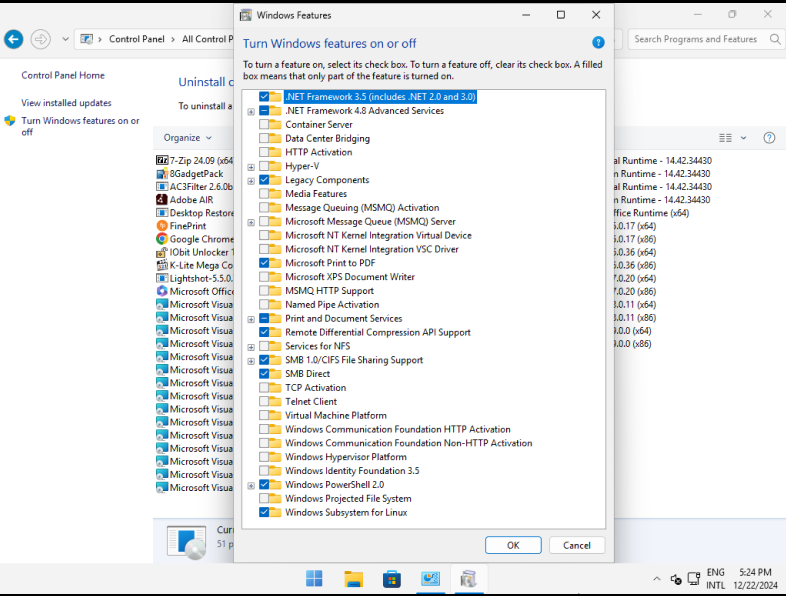Enable the Telnet Client checkbox
786x596 pixels.
pyautogui.click(x=264, y=402)
